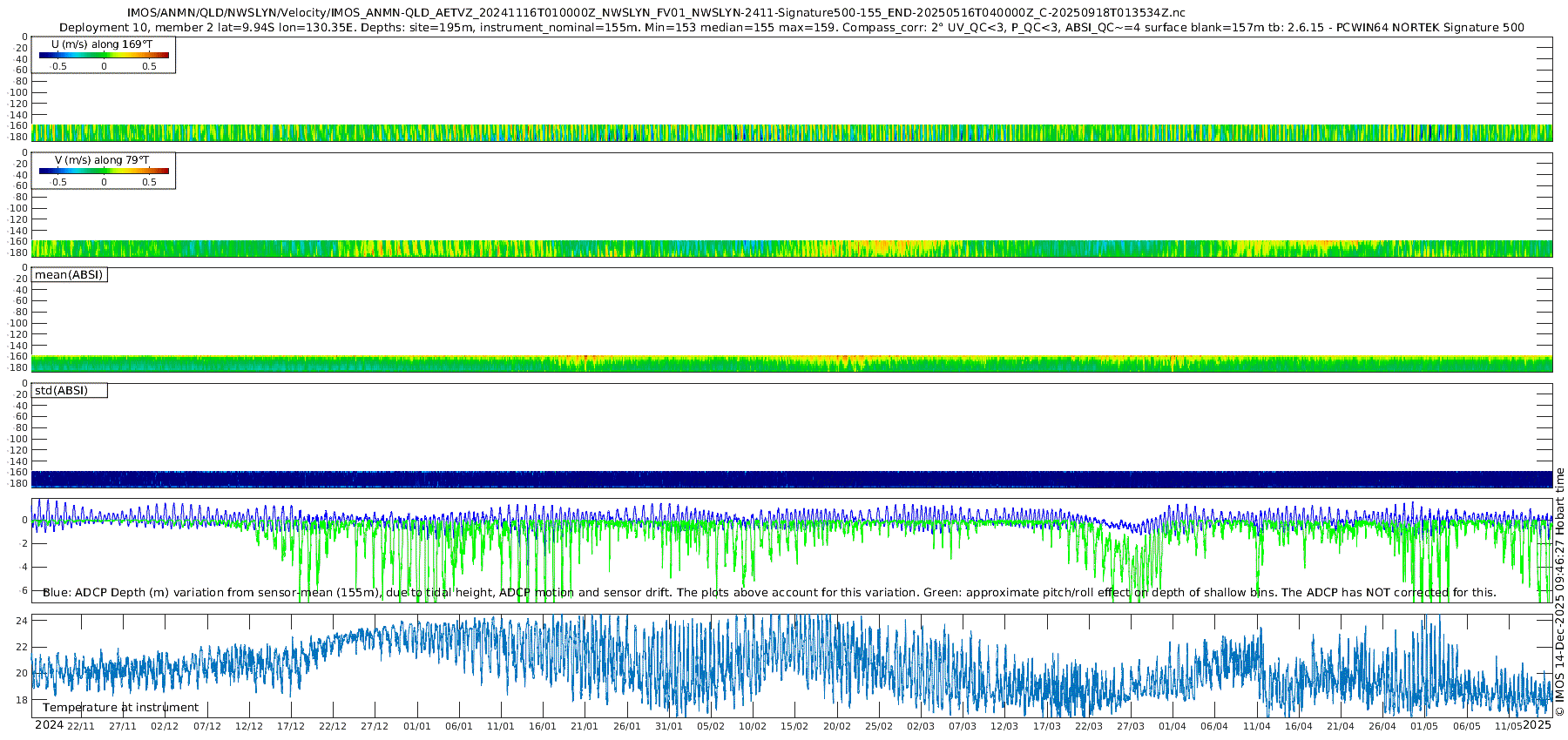Screen dimensions: 1568x740
Task: Click the 2024 year label
Action: point(49,725)
